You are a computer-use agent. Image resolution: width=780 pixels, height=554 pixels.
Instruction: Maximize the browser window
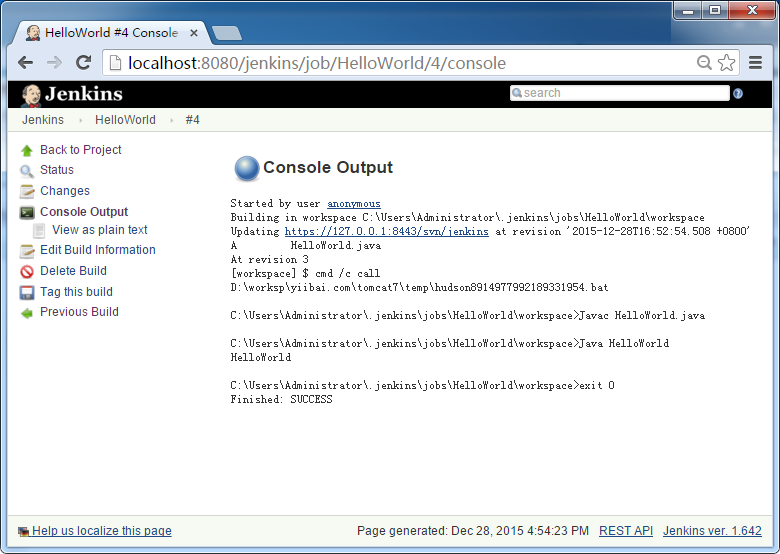(x=715, y=10)
